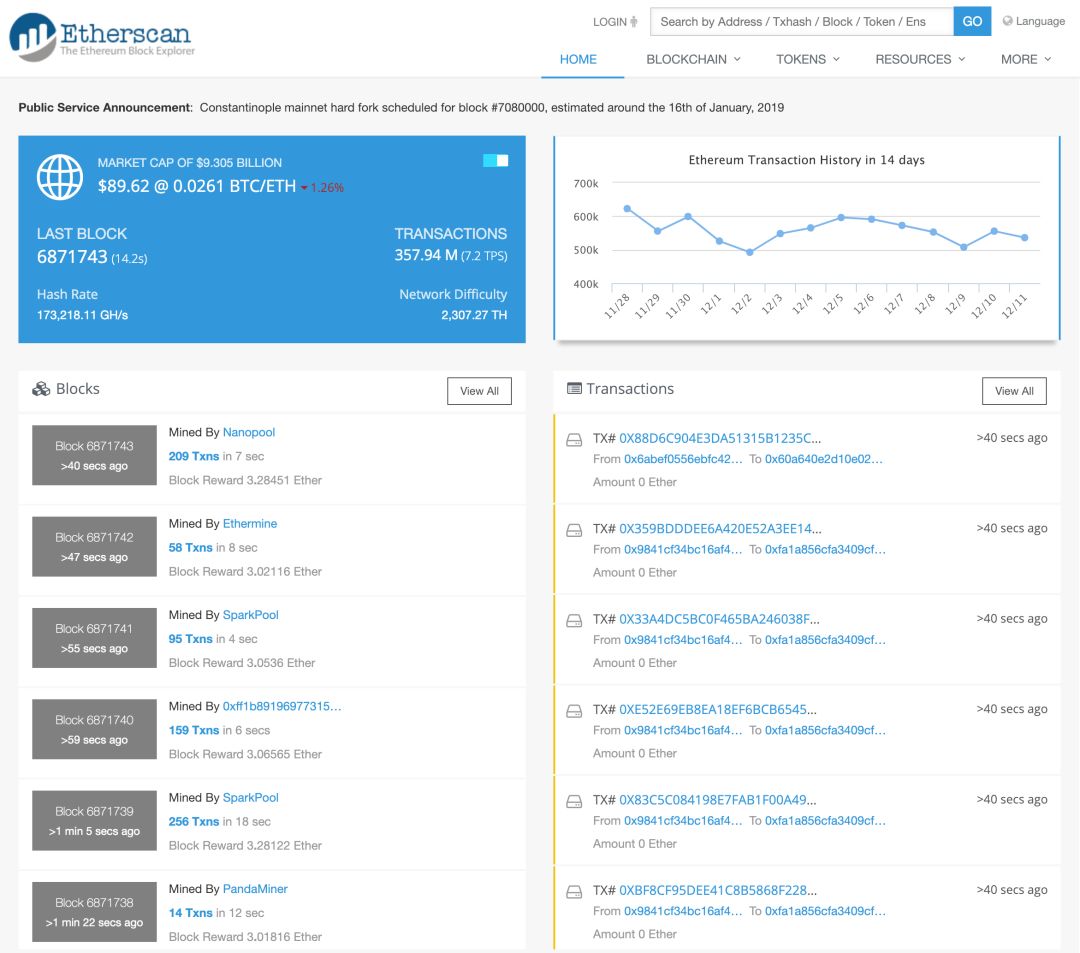
Task: Open the Nanopool miner link
Action: 249,432
